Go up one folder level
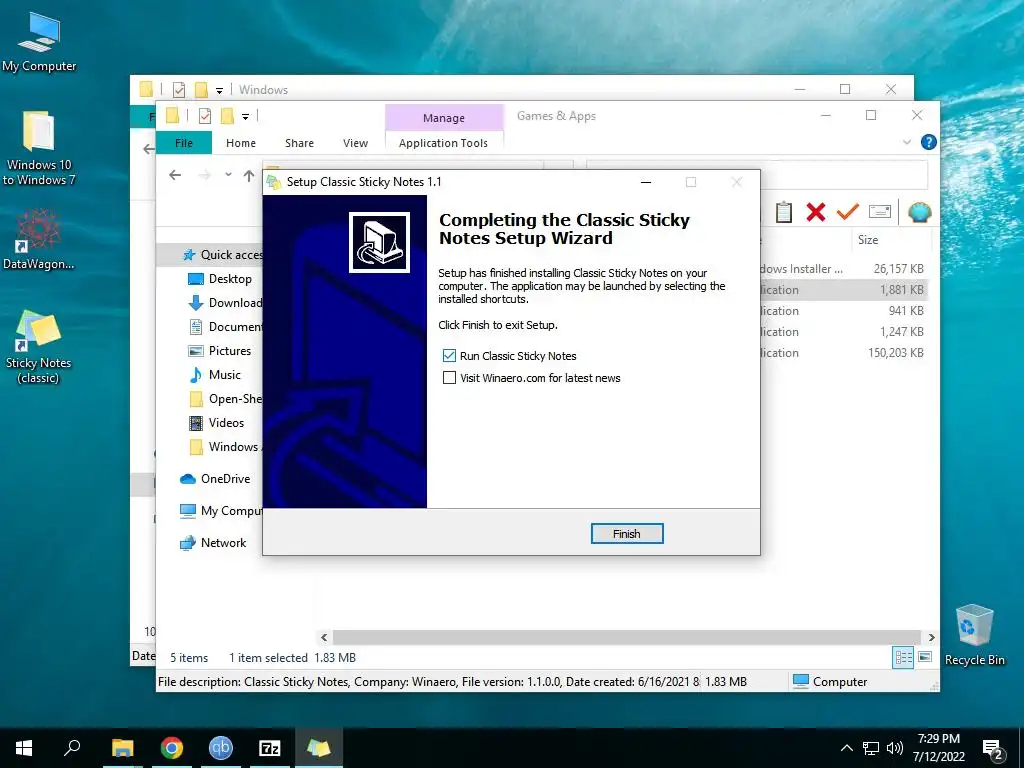This screenshot has width=1024, height=768. (249, 175)
